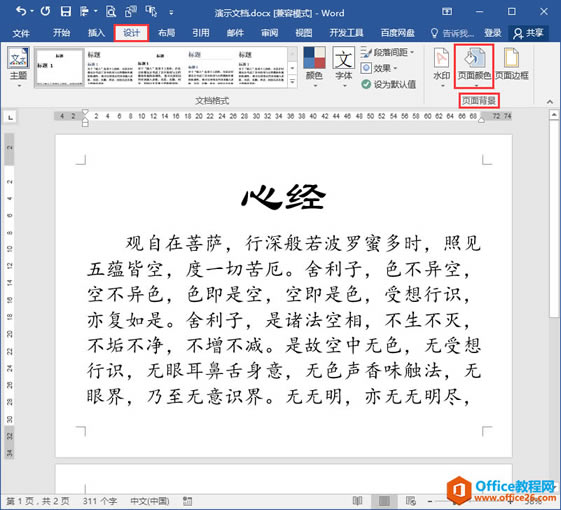
Task: Open the 颜色 (Colors) palette dropdown
Action: 314,67
